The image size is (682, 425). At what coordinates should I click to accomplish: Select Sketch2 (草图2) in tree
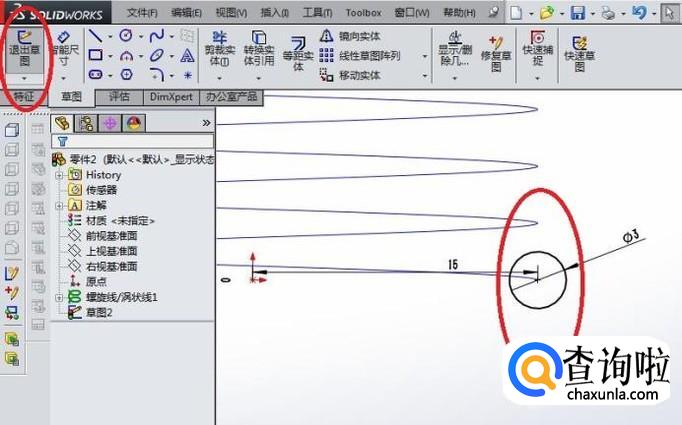click(x=90, y=312)
